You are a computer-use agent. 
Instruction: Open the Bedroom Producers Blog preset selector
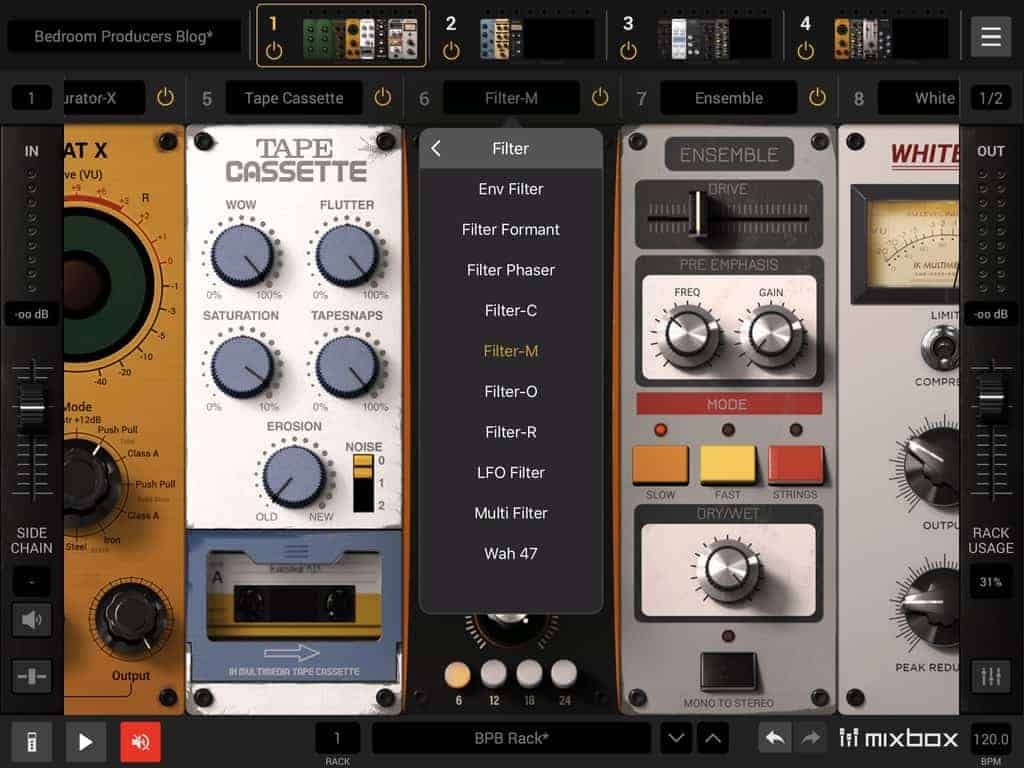coord(123,37)
